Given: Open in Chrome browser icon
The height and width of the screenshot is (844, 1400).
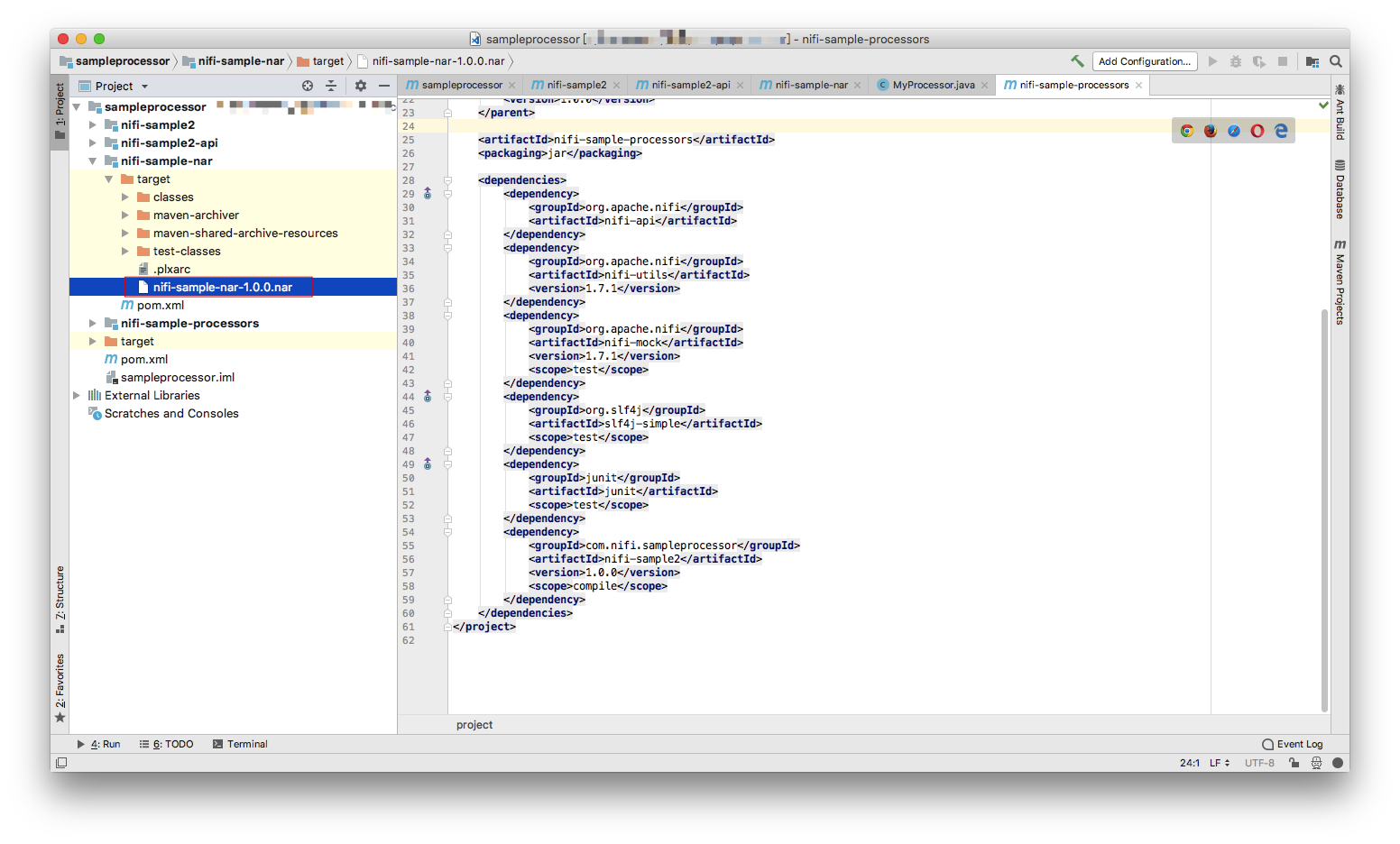Looking at the screenshot, I should 1187,131.
